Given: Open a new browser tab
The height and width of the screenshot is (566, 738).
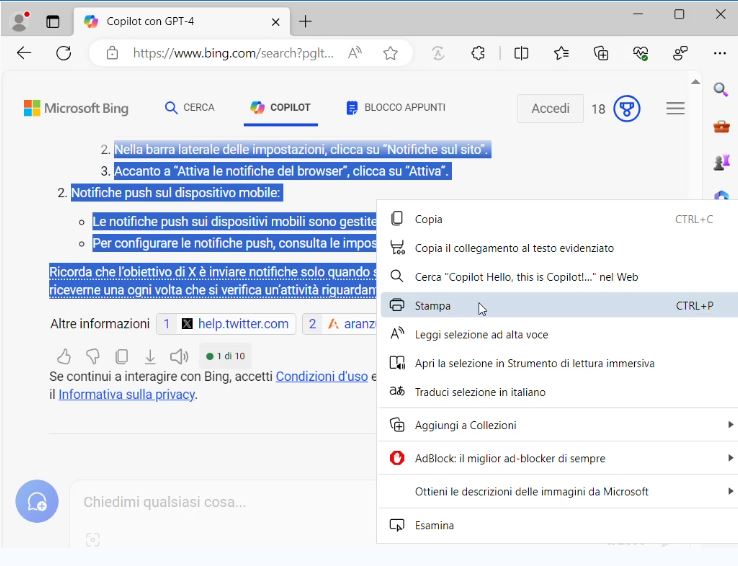Looking at the screenshot, I should pyautogui.click(x=305, y=21).
